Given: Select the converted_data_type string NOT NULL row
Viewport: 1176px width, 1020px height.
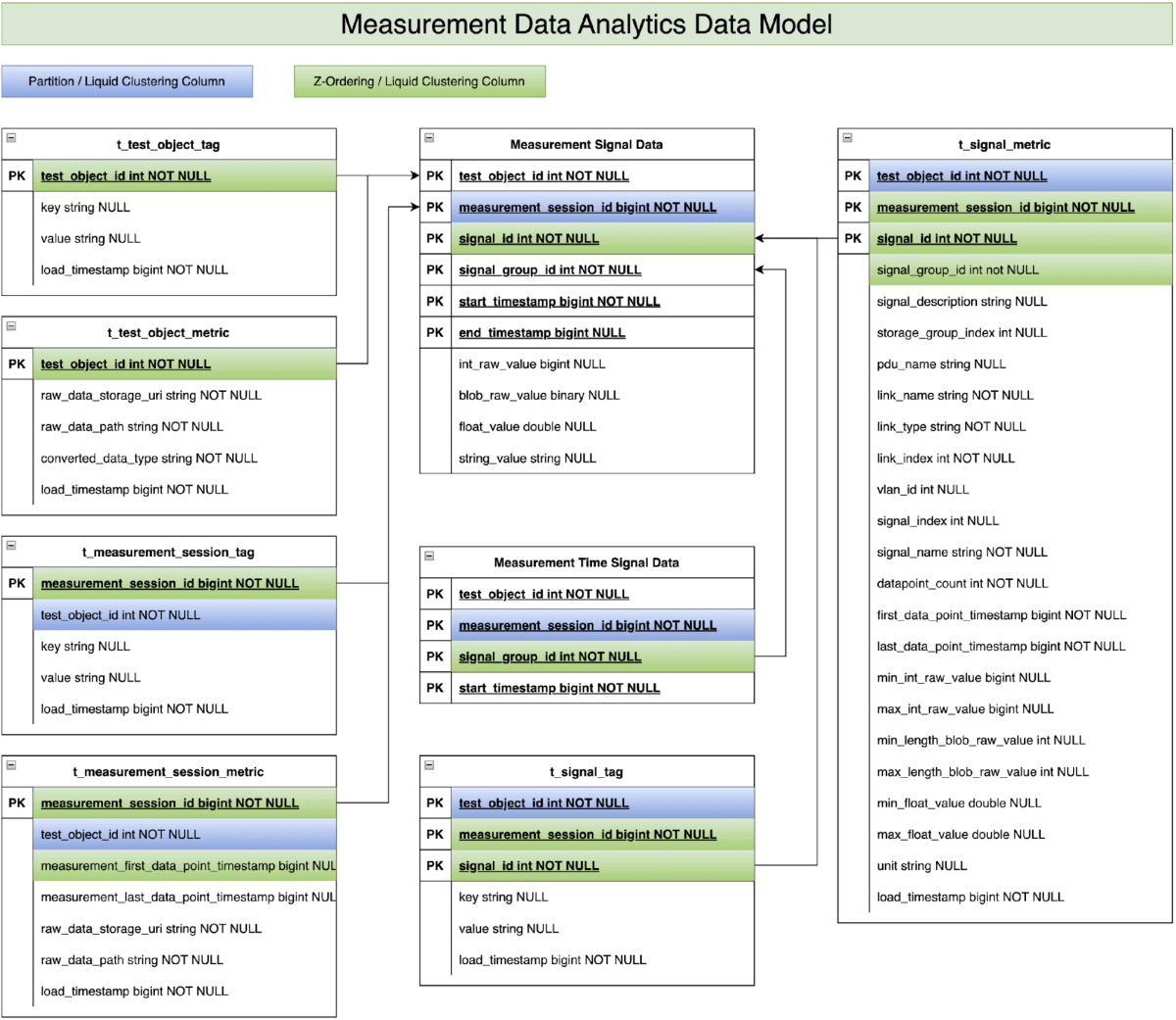Looking at the screenshot, I should click(x=149, y=459).
